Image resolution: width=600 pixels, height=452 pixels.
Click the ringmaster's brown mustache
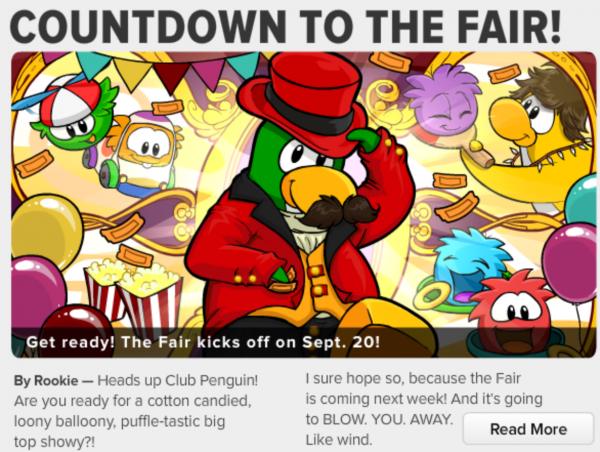338,211
